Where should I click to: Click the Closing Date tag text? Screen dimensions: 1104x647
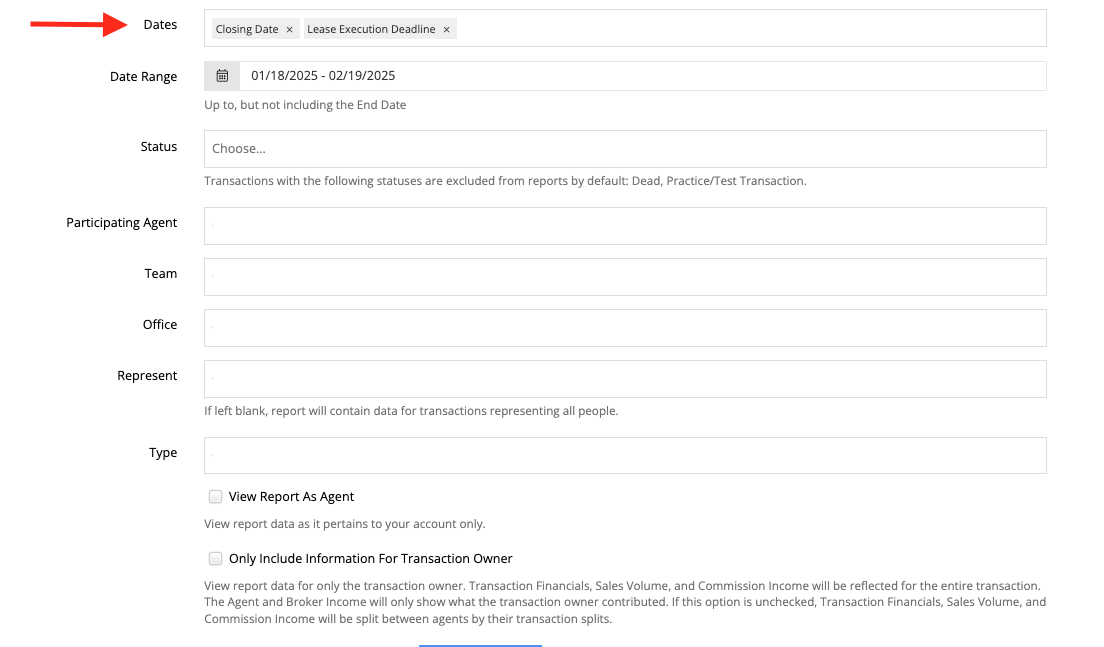(x=247, y=30)
